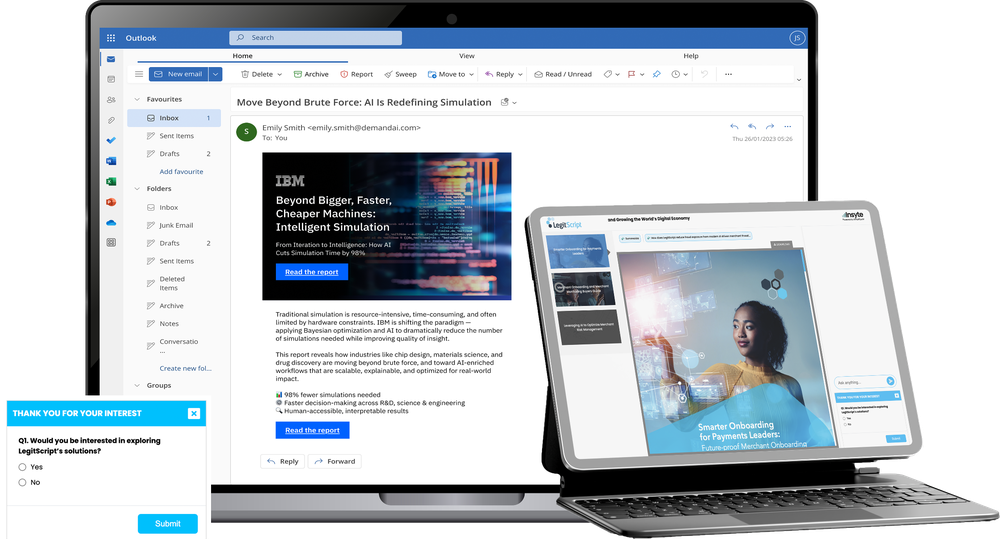
Task: Click Read the report below bullet list
Action: pos(312,430)
